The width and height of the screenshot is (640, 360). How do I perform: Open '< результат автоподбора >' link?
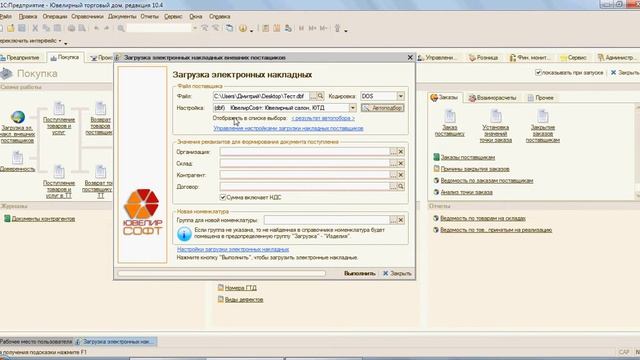click(x=323, y=118)
